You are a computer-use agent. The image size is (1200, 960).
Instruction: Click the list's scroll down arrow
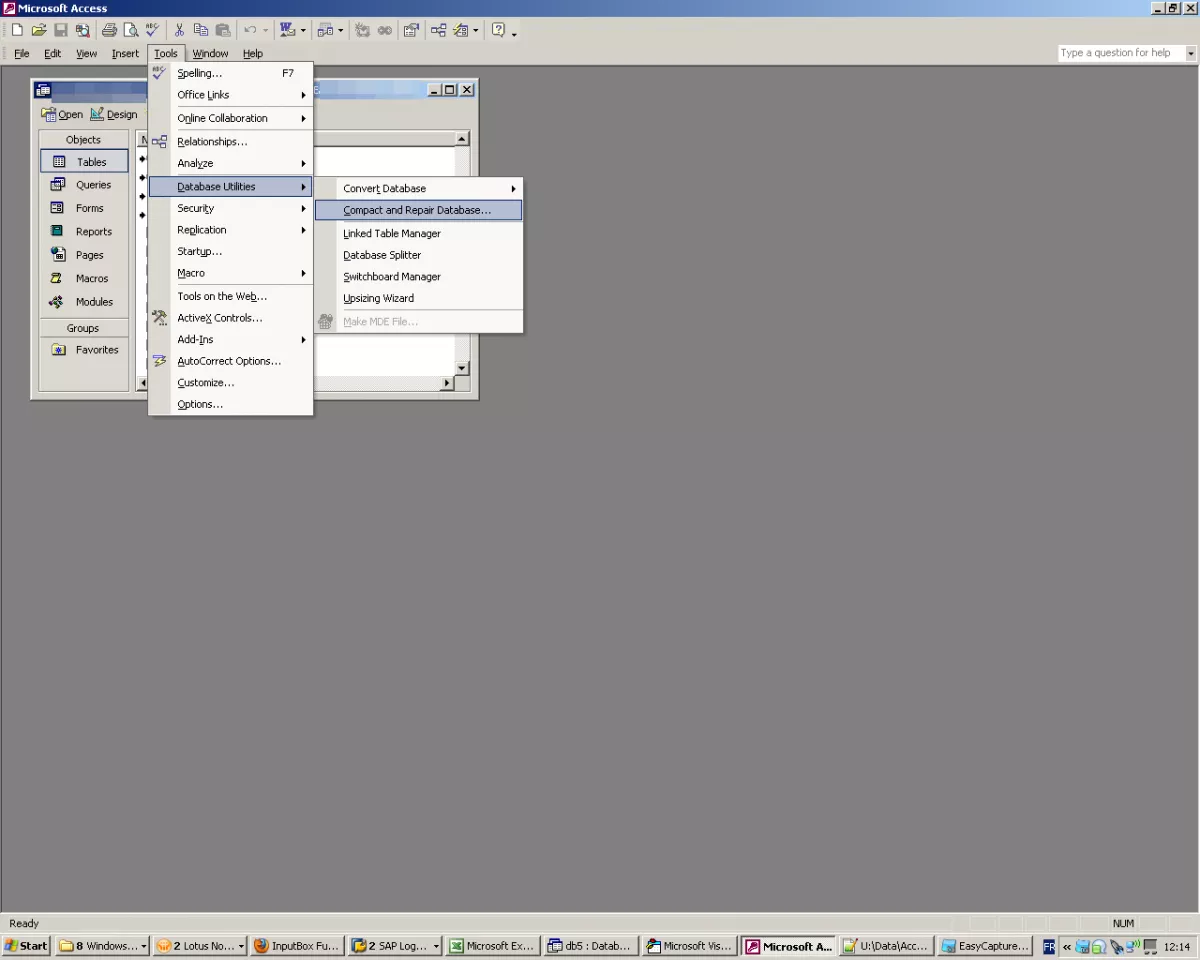tap(462, 368)
